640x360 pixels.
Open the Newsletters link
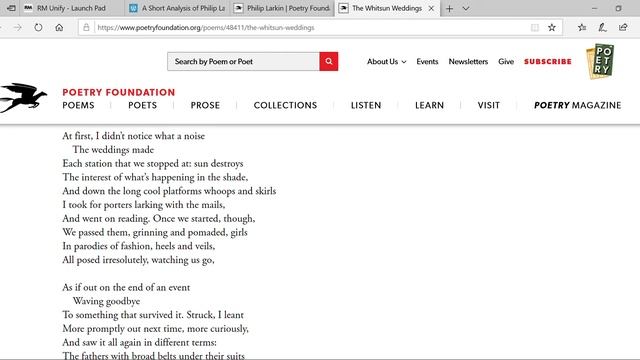[468, 62]
